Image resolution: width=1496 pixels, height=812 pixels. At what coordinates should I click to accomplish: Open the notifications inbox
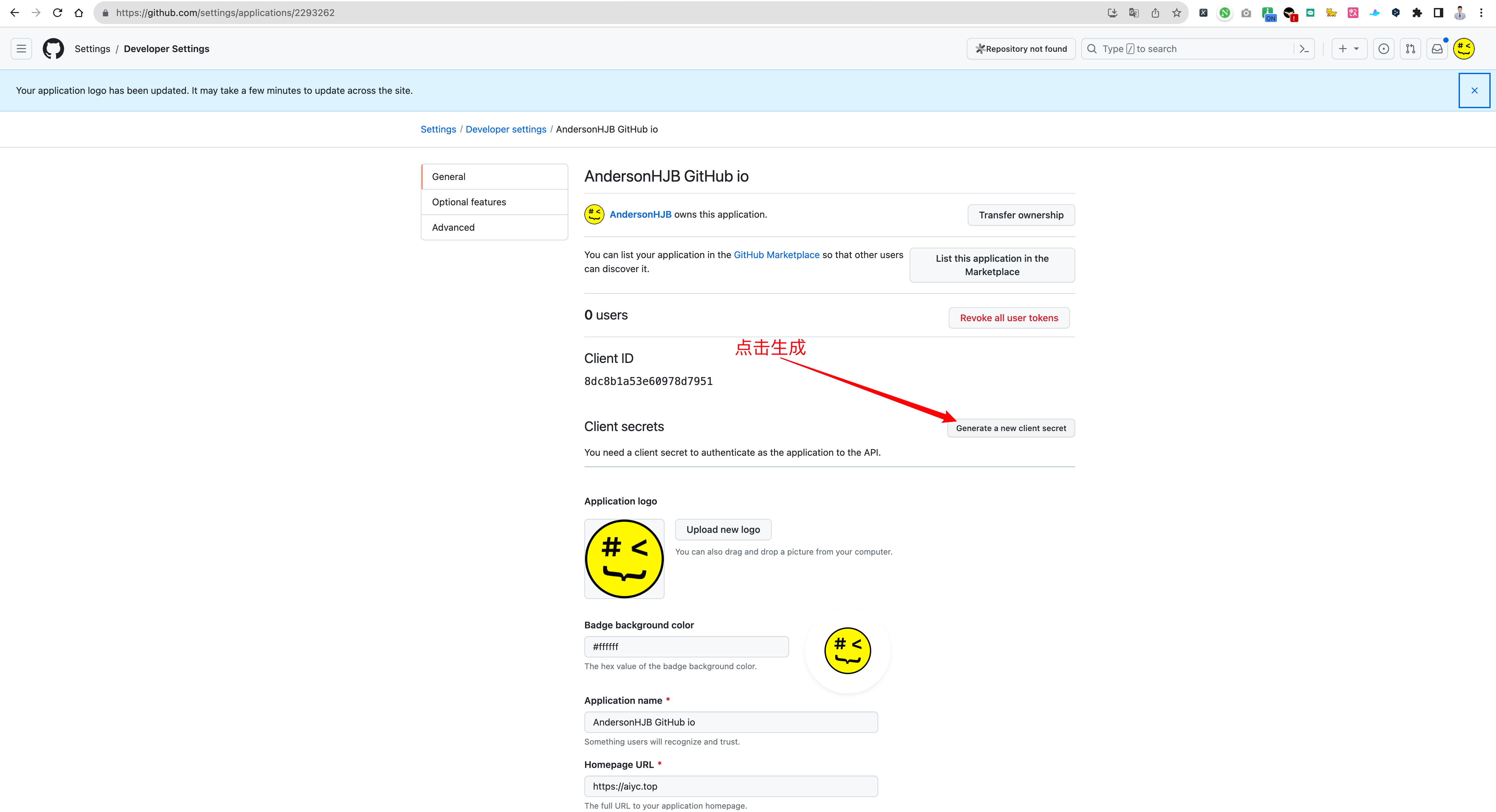click(1437, 49)
